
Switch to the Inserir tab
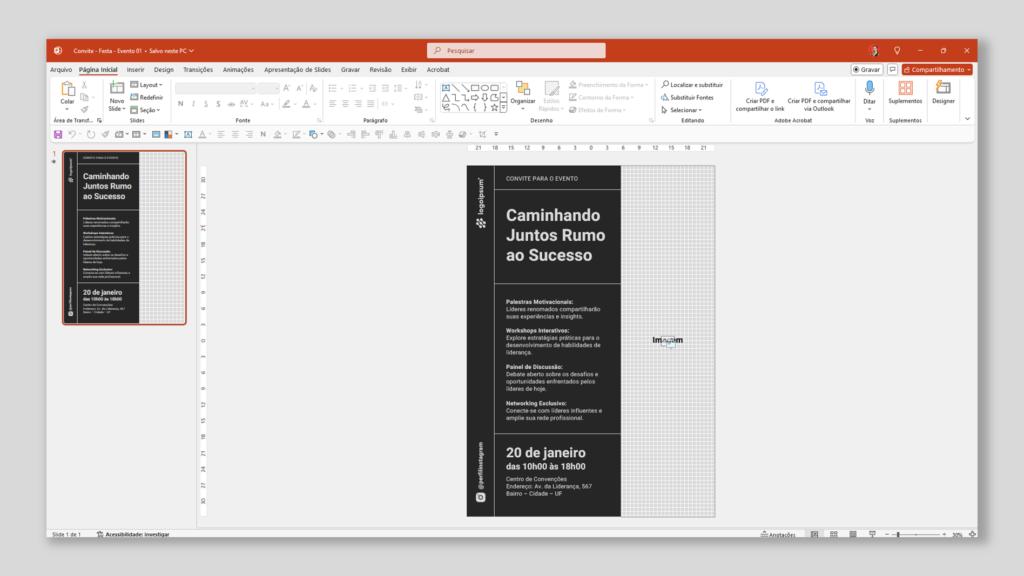click(x=135, y=69)
